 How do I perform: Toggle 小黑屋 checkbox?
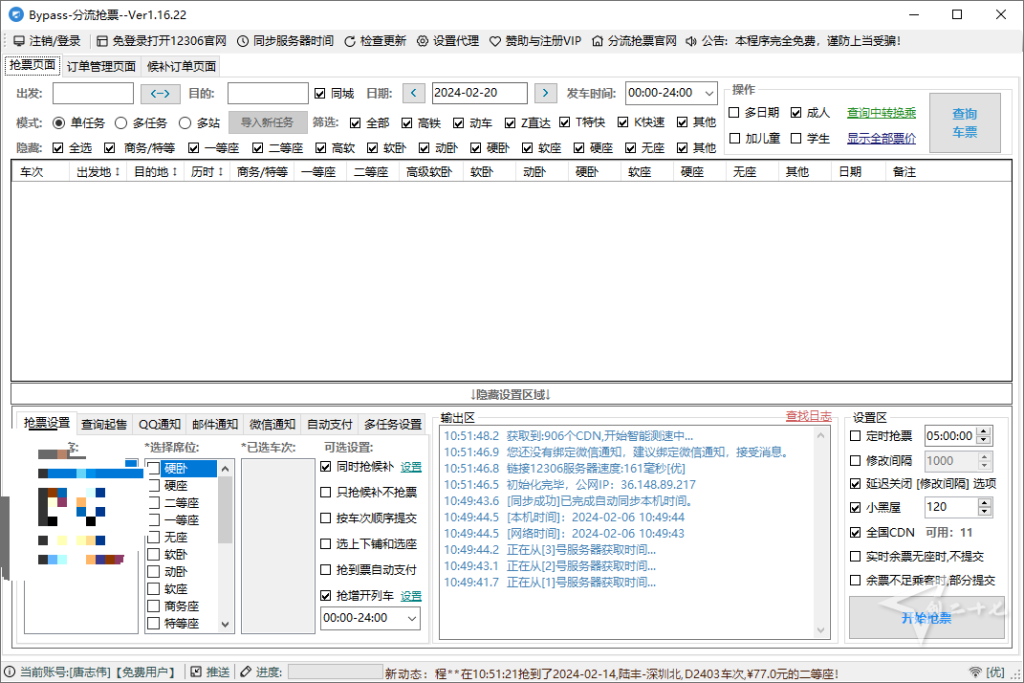coord(855,507)
